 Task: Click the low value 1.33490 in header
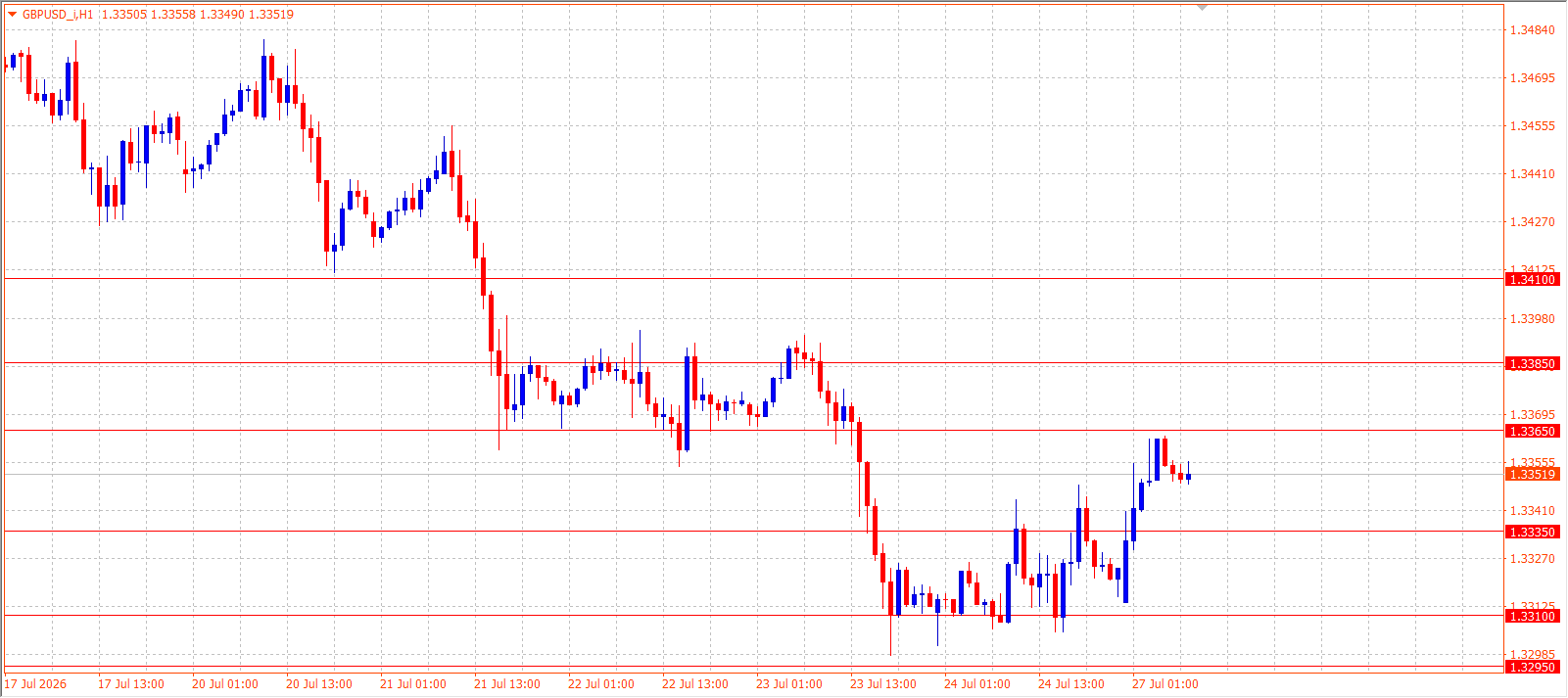tap(221, 15)
